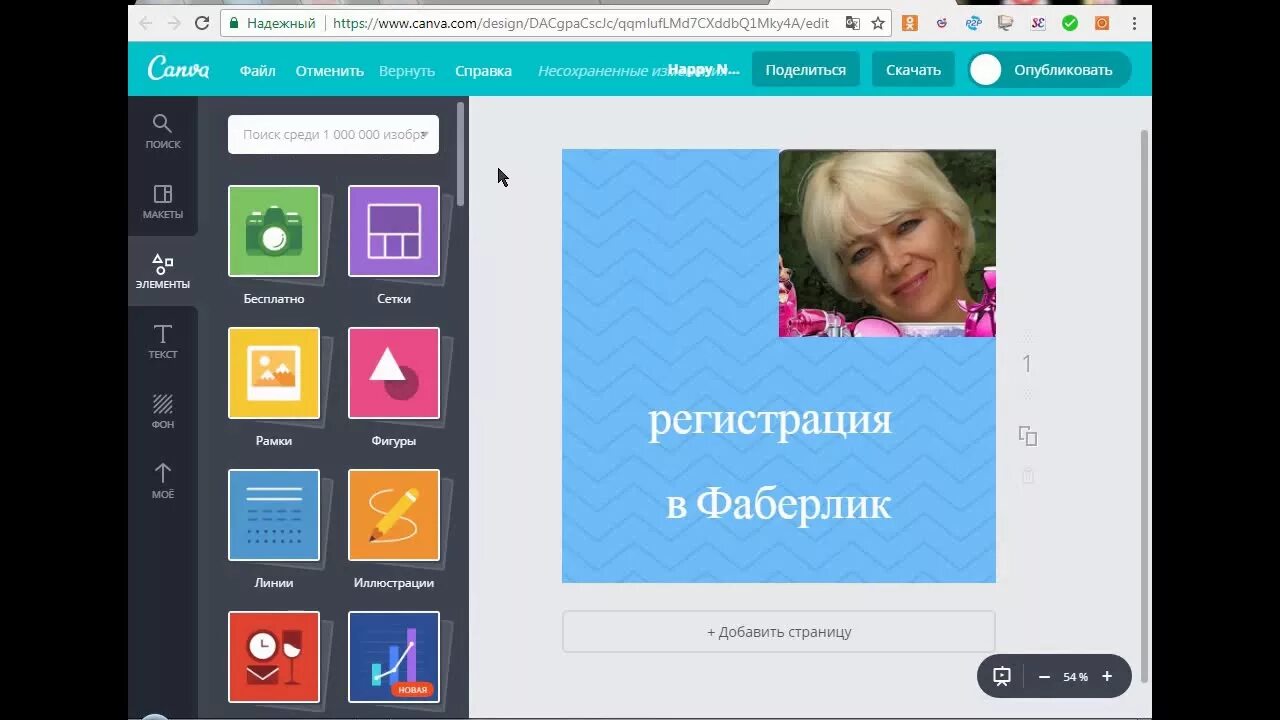The height and width of the screenshot is (720, 1280).
Task: Open the green checkmark extension icon
Action: pos(1070,22)
